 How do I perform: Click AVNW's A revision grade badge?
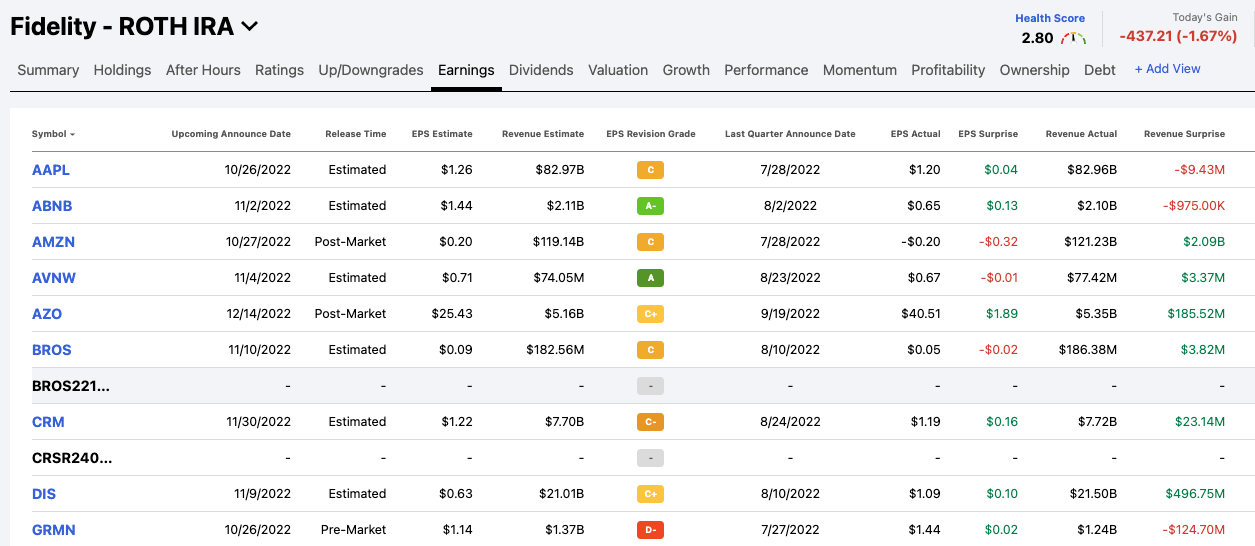pyautogui.click(x=650, y=278)
